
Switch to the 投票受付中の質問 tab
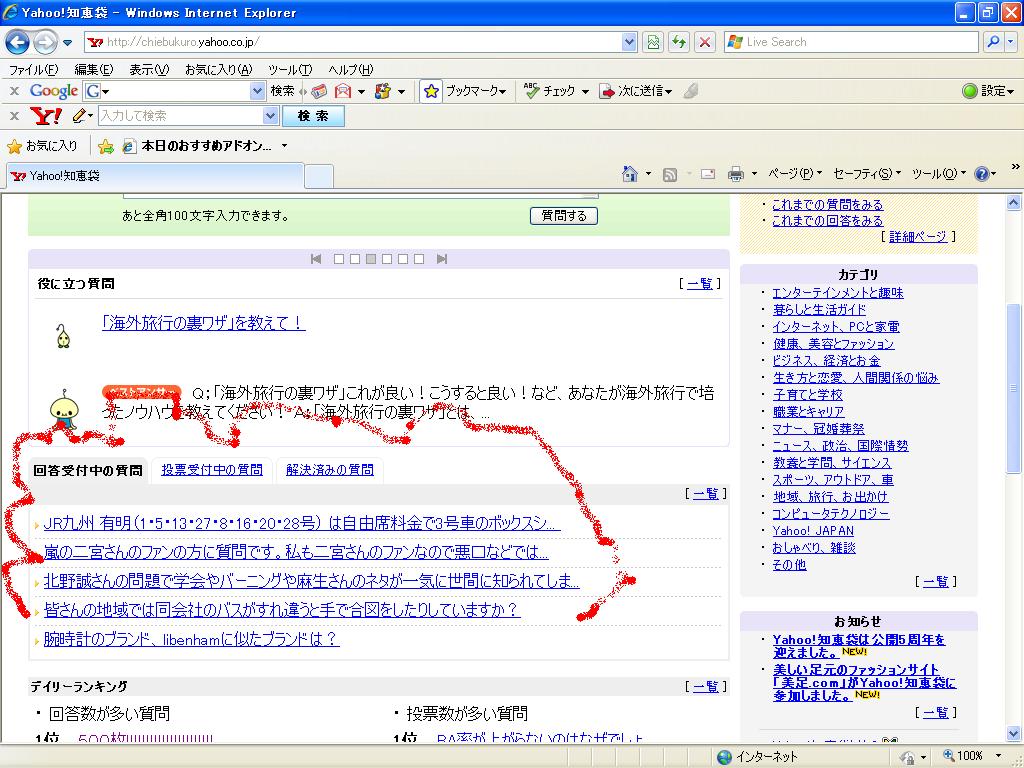coord(212,470)
